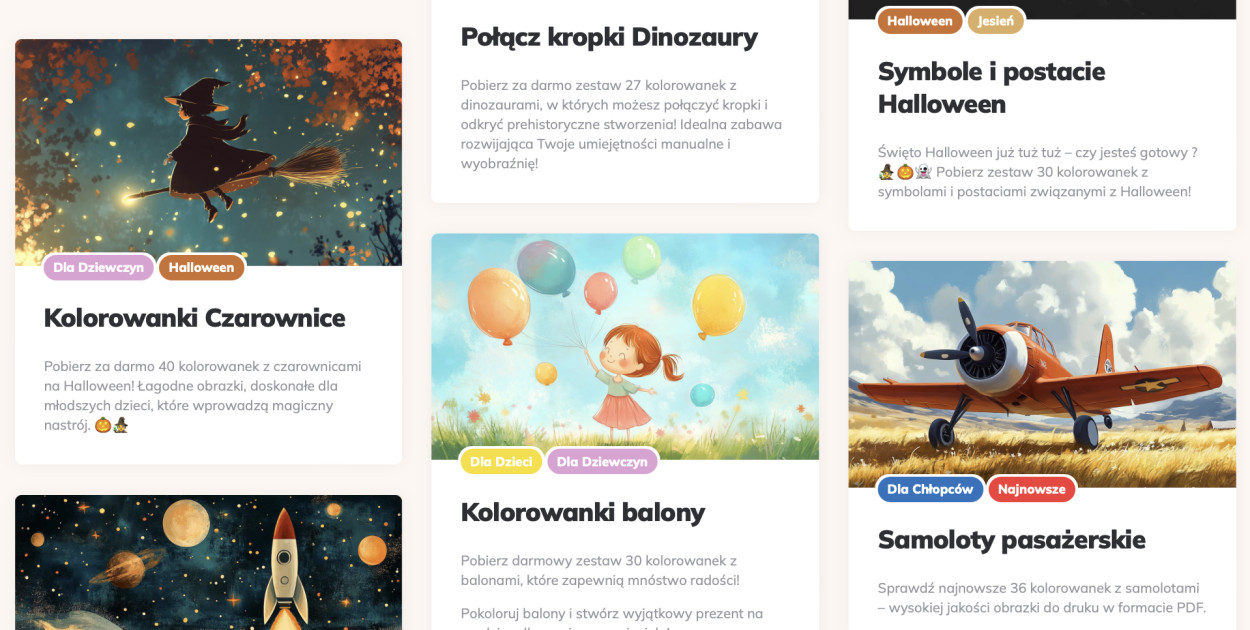
Task: Open the orange airplane picture
Action: click(x=1042, y=374)
